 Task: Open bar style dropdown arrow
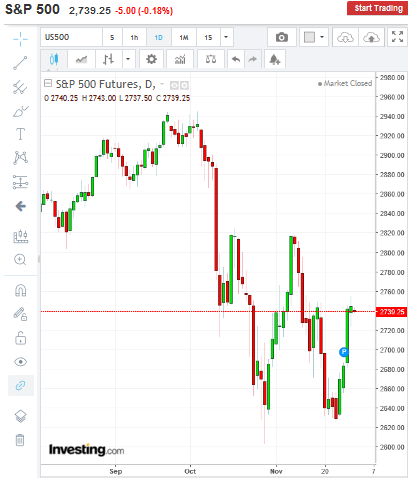pyautogui.click(x=128, y=59)
